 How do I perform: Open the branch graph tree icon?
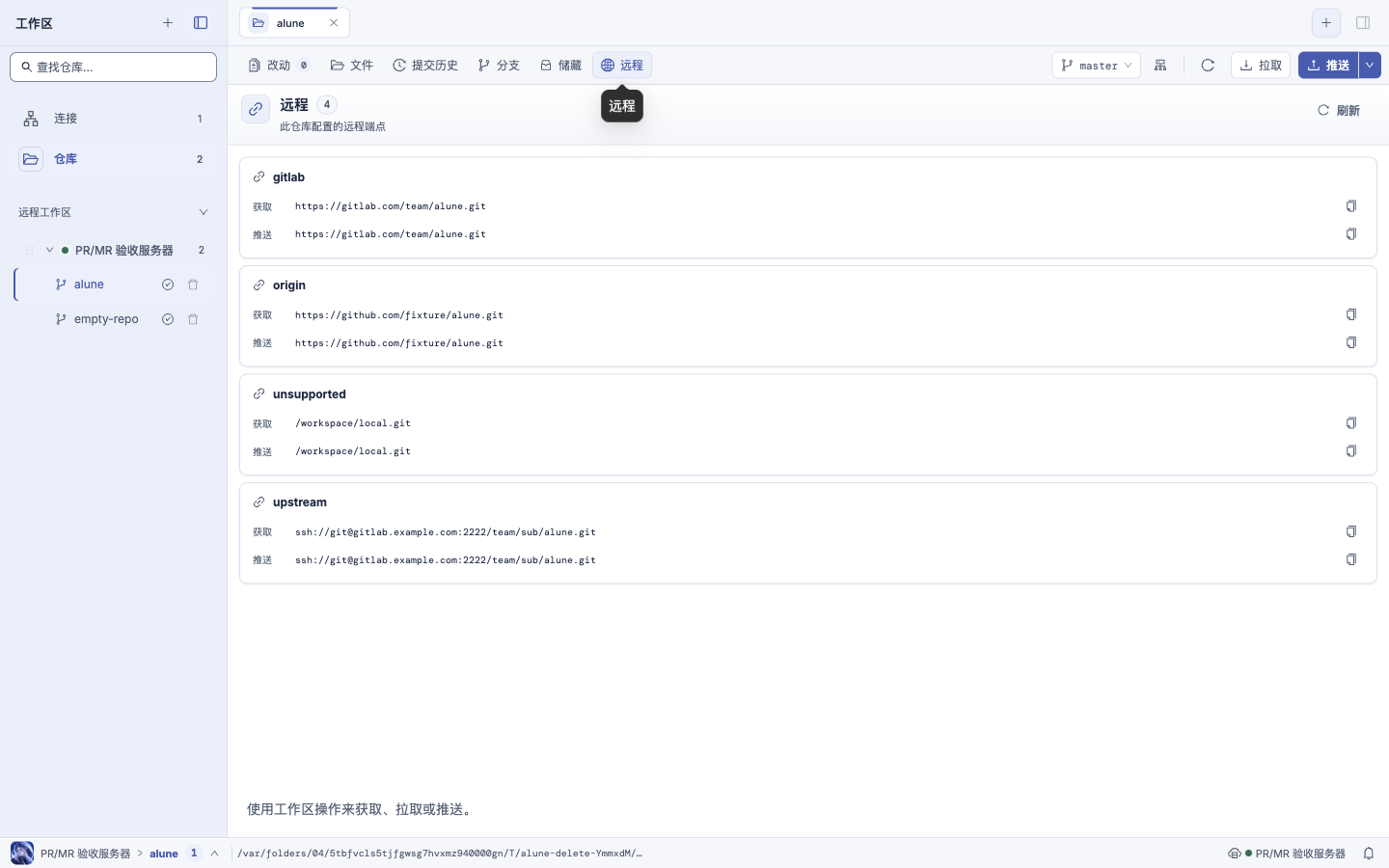pos(1160,66)
